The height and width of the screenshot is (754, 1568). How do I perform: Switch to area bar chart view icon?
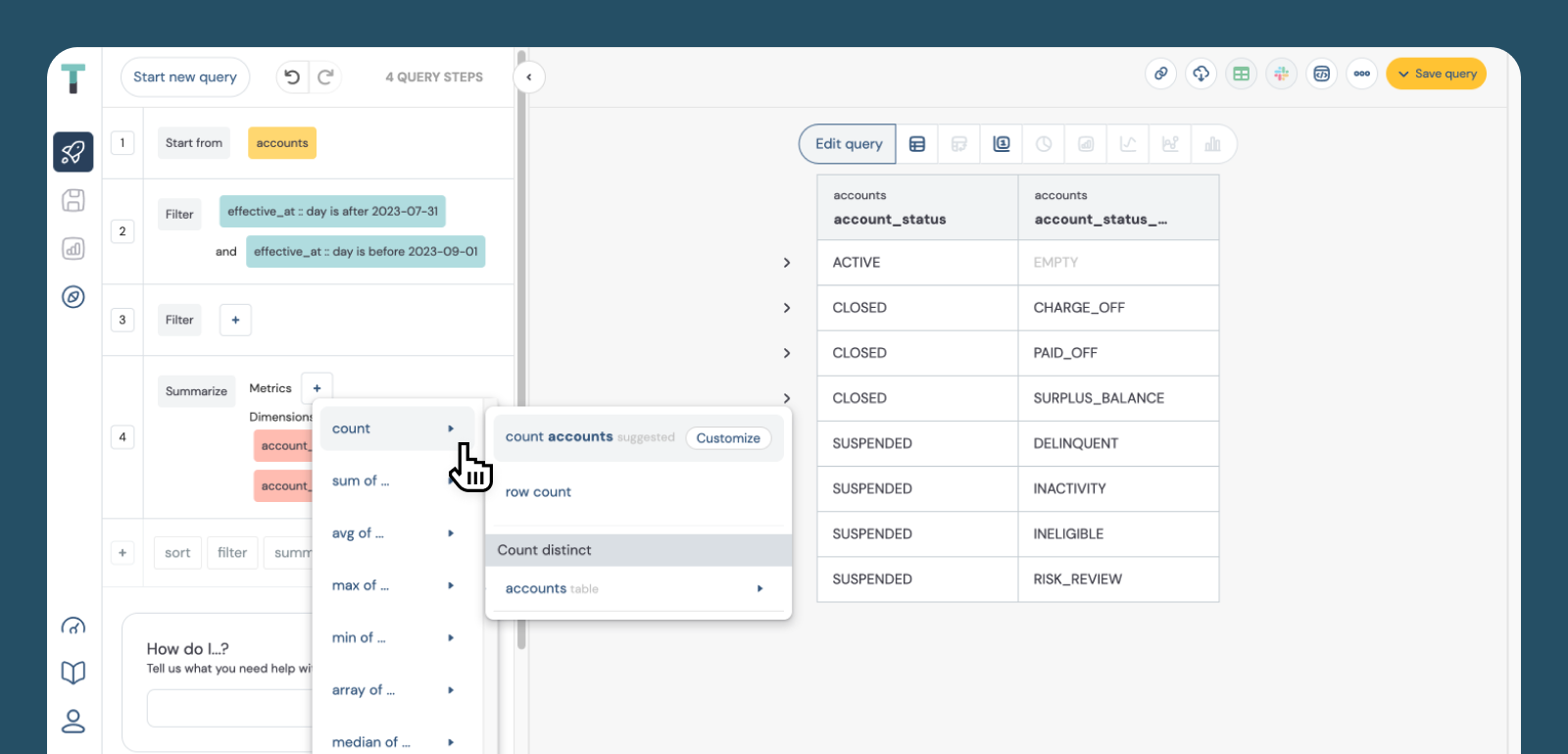click(1086, 144)
